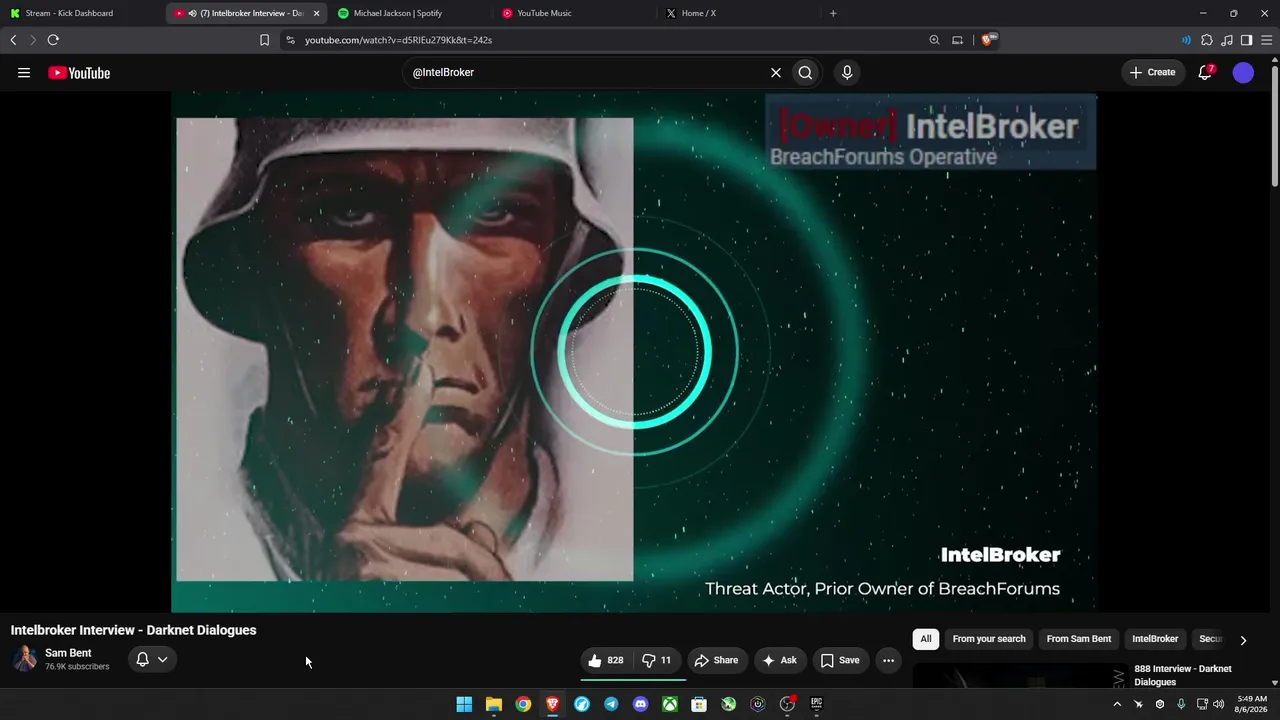This screenshot has height=720, width=1280.
Task: Go forward in browser history
Action: [32, 40]
